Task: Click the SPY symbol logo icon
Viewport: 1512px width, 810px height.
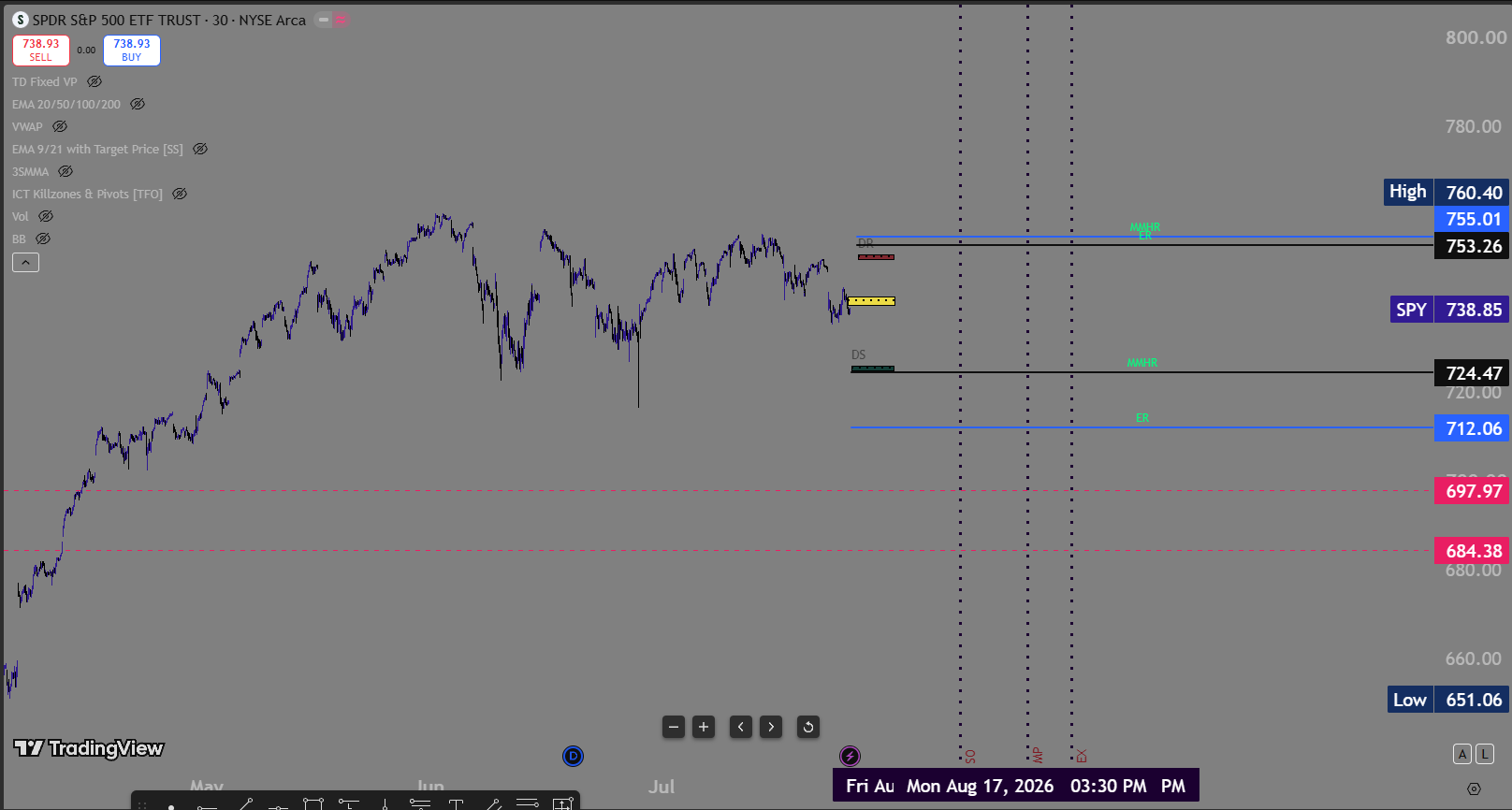Action: click(x=20, y=20)
